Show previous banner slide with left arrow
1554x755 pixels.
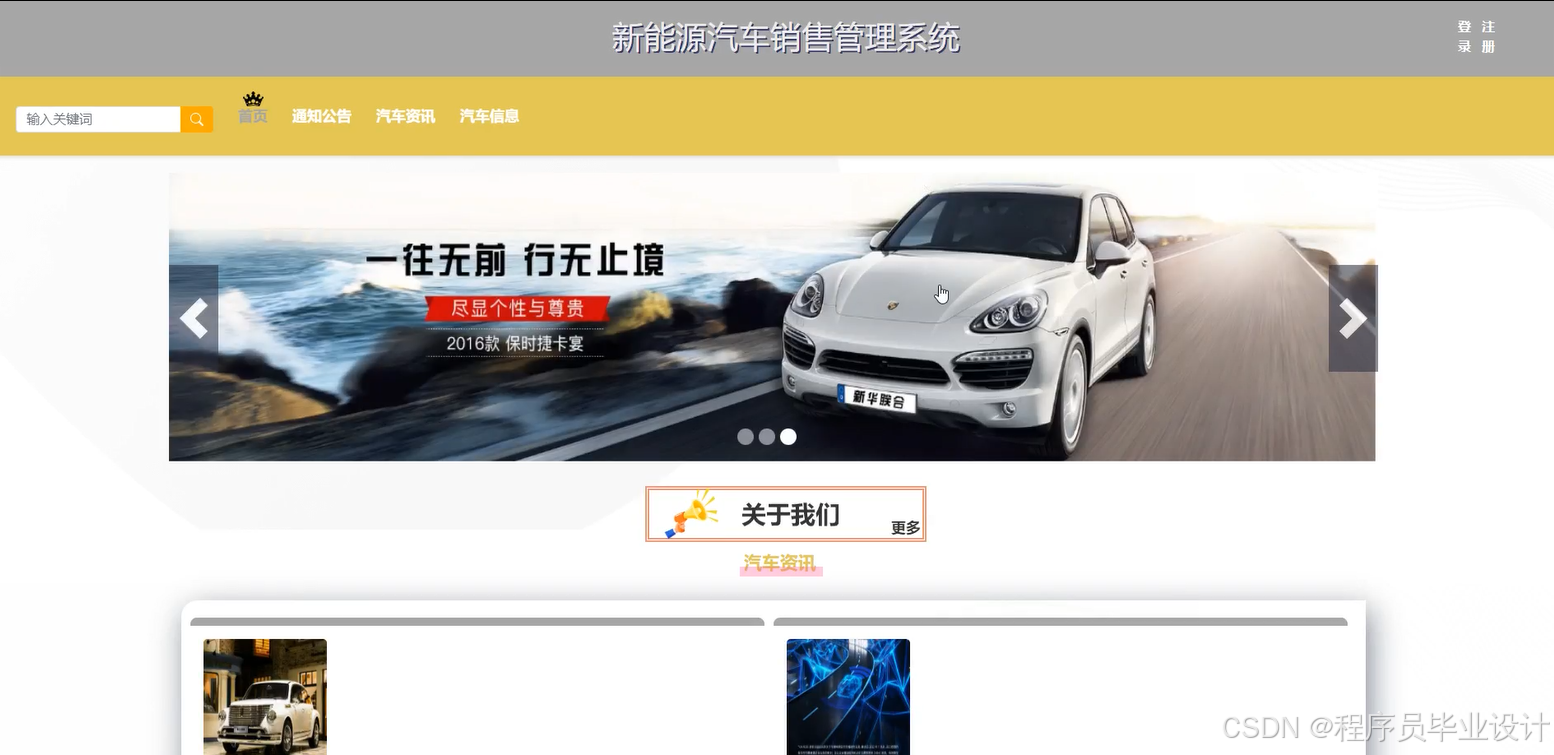194,318
